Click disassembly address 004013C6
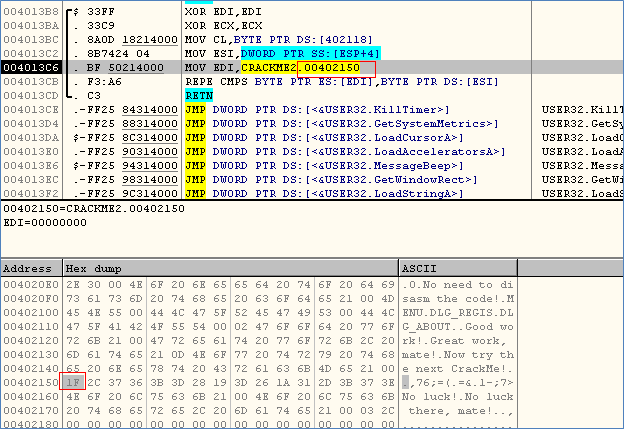The image size is (624, 429). coord(30,66)
